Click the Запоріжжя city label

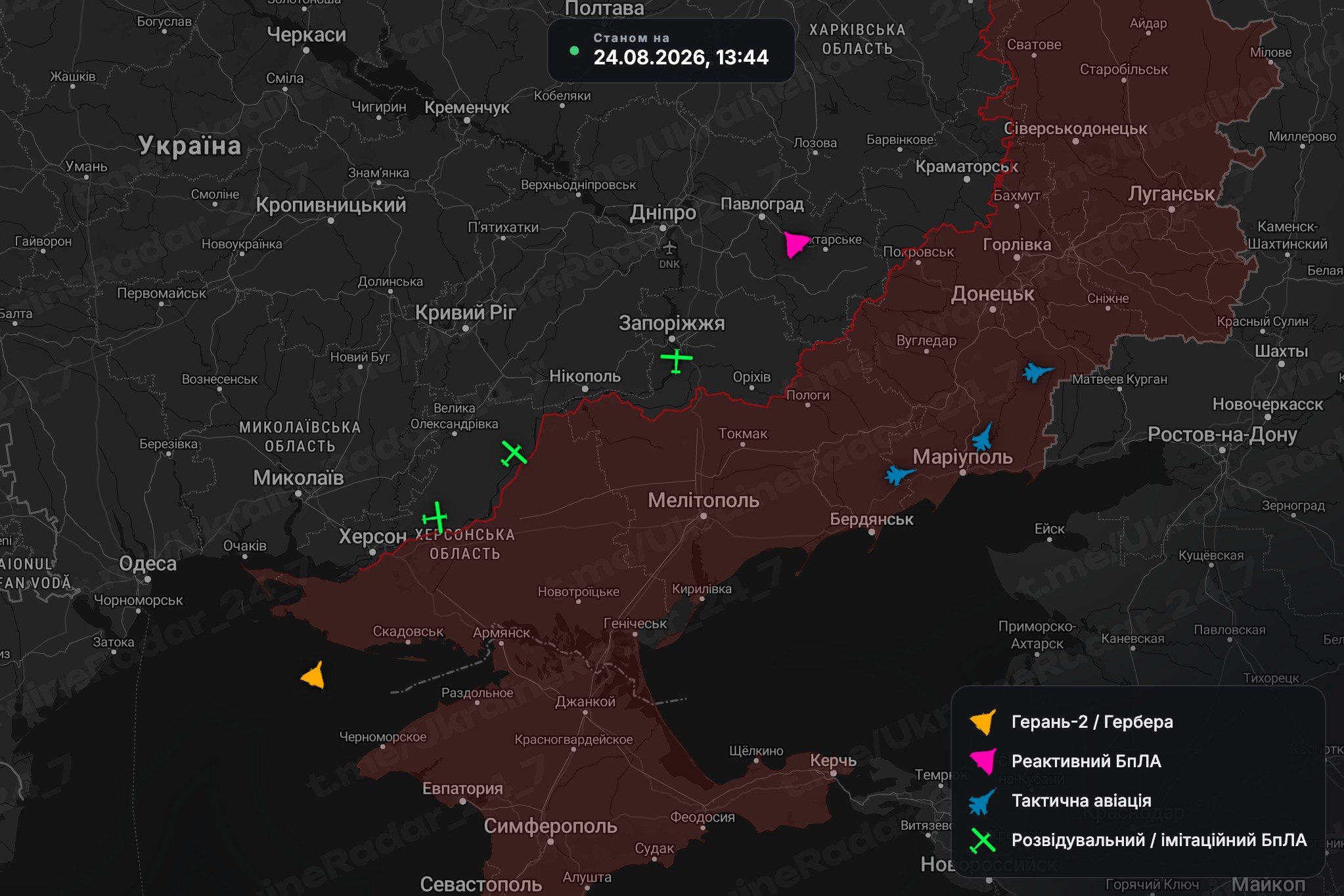click(671, 323)
